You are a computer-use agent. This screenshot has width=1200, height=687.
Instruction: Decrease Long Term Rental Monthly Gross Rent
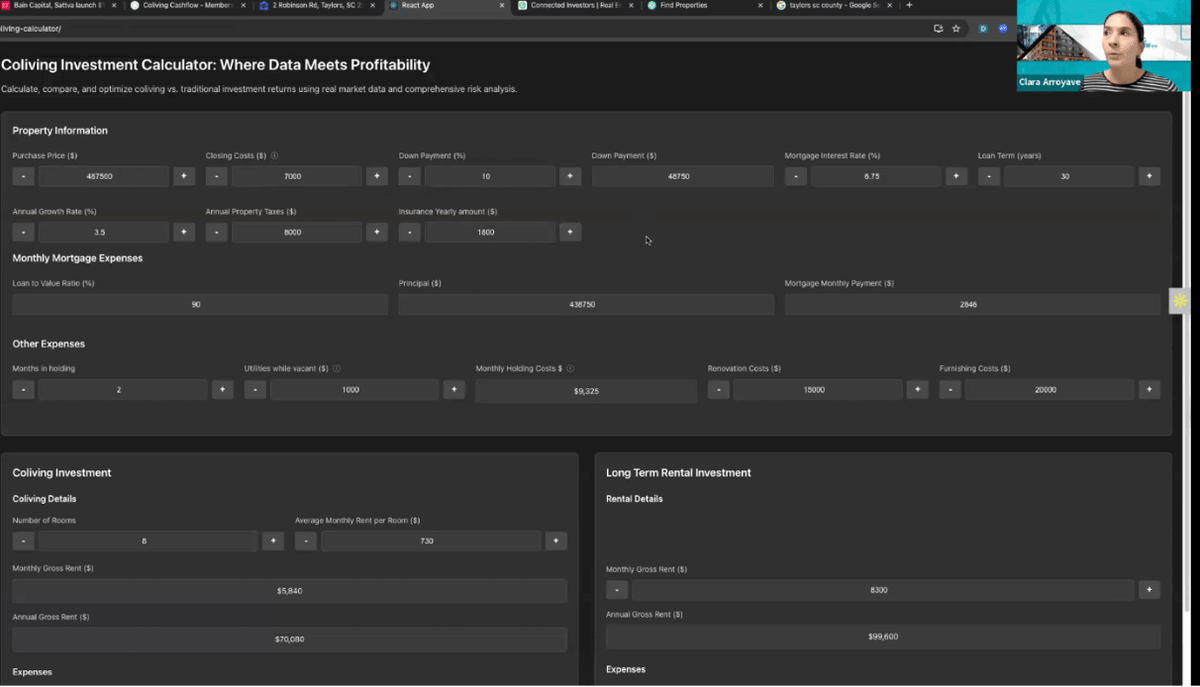pyautogui.click(x=617, y=590)
